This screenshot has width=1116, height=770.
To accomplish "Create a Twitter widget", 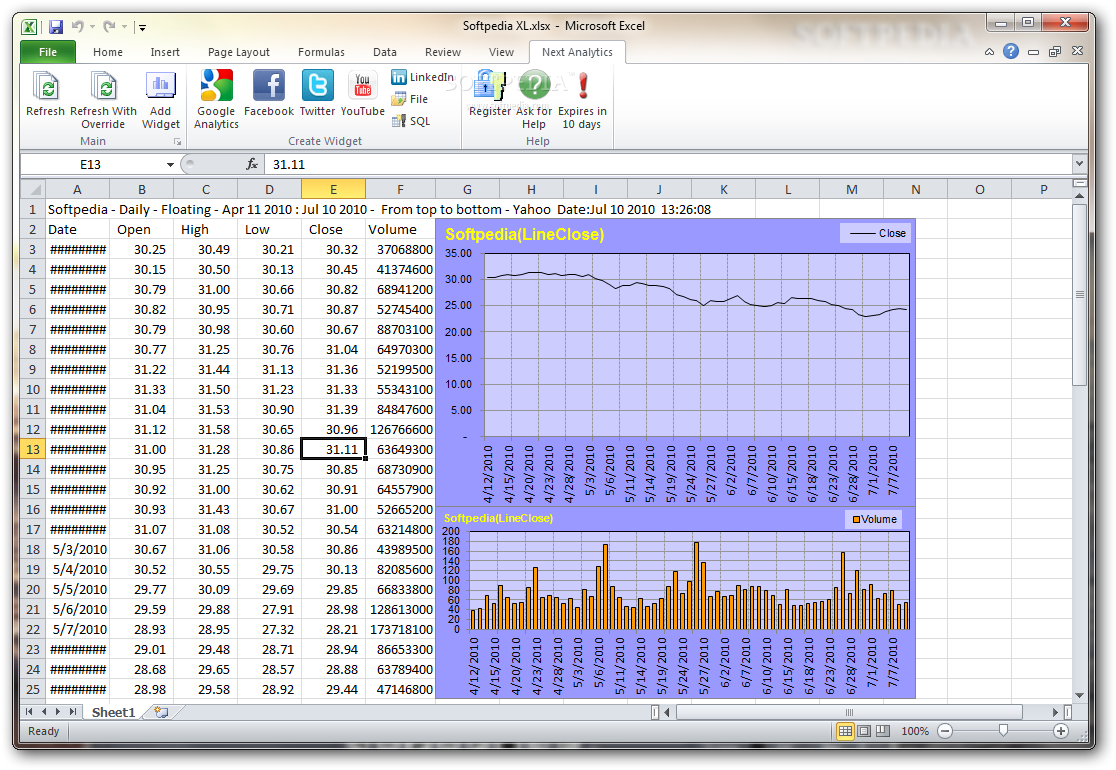I will [x=317, y=94].
